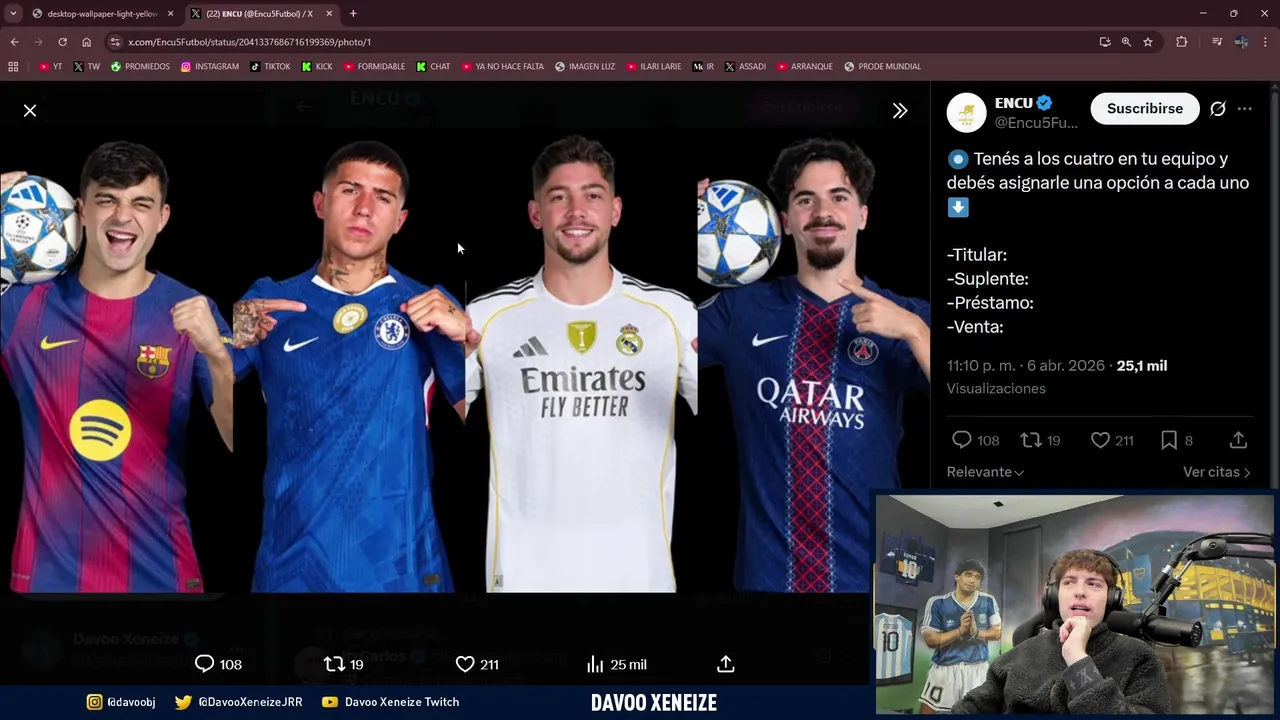
Task: Open Grok icon next to Suscribirse
Action: pyautogui.click(x=1218, y=109)
